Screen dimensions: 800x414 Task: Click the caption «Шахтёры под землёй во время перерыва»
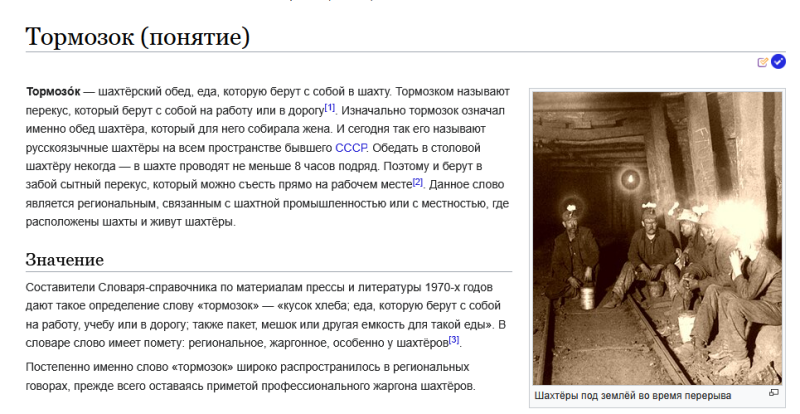point(633,395)
